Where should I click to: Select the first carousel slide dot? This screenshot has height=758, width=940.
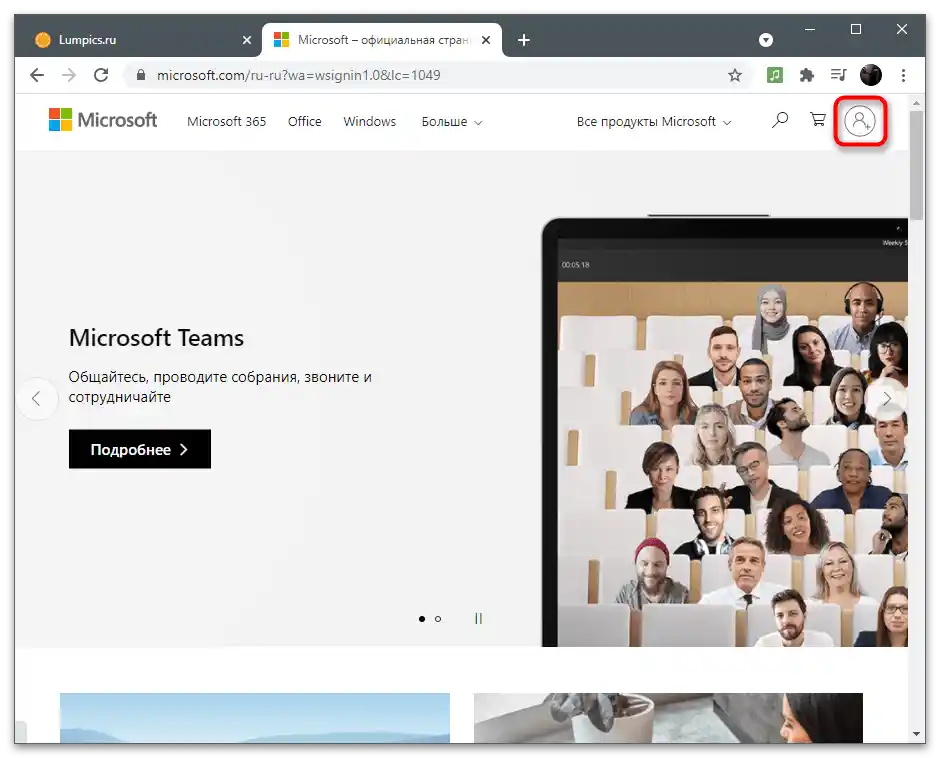[422, 619]
